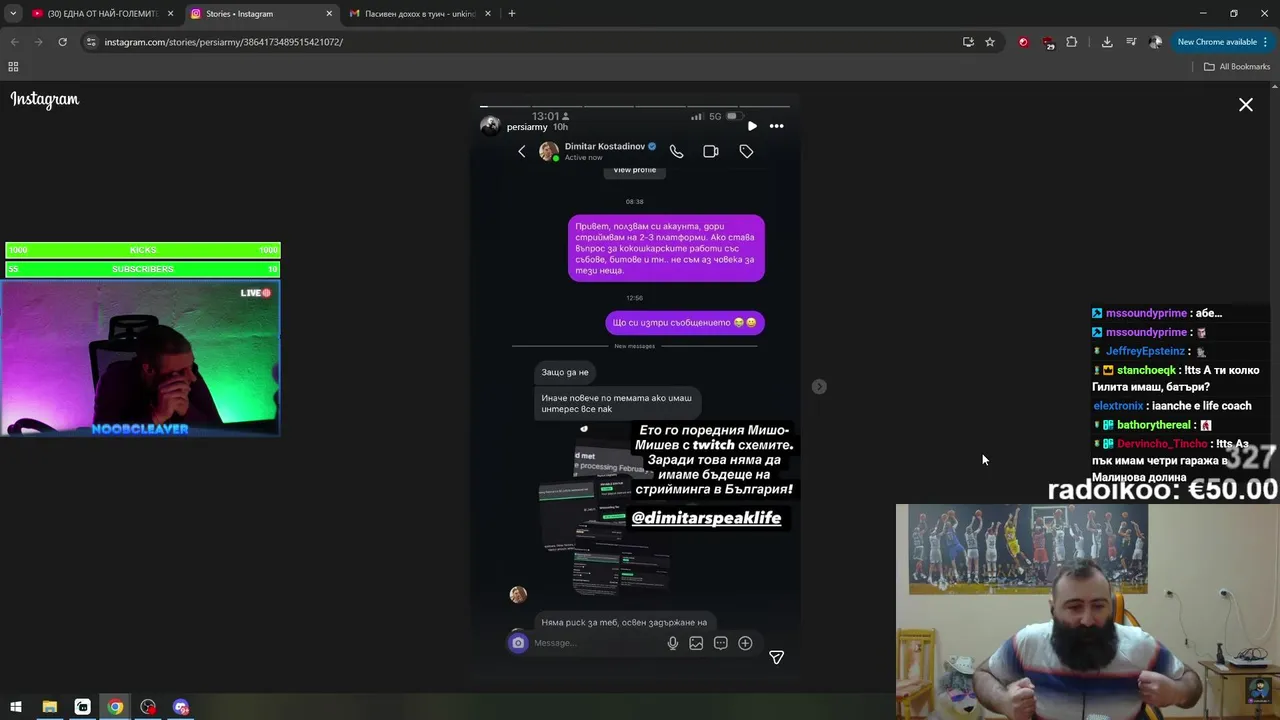Click the install app icon in address bar
The width and height of the screenshot is (1280, 720).
[x=968, y=42]
